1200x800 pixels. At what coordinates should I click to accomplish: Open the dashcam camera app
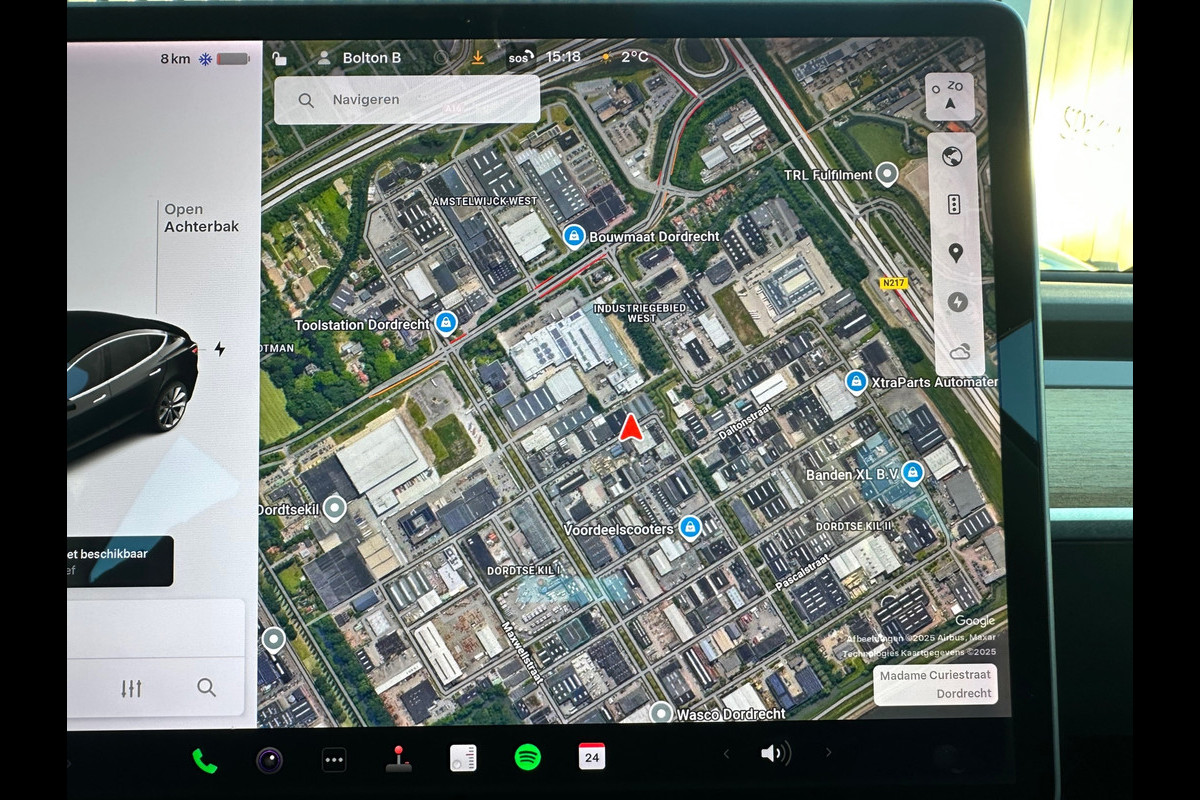269,761
